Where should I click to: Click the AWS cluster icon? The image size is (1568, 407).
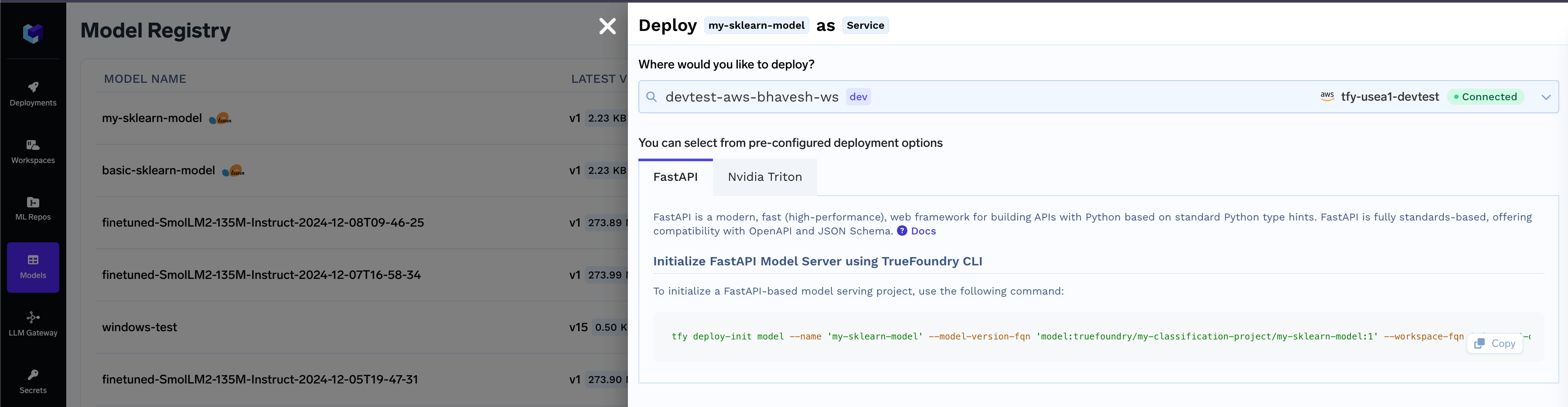(1327, 96)
